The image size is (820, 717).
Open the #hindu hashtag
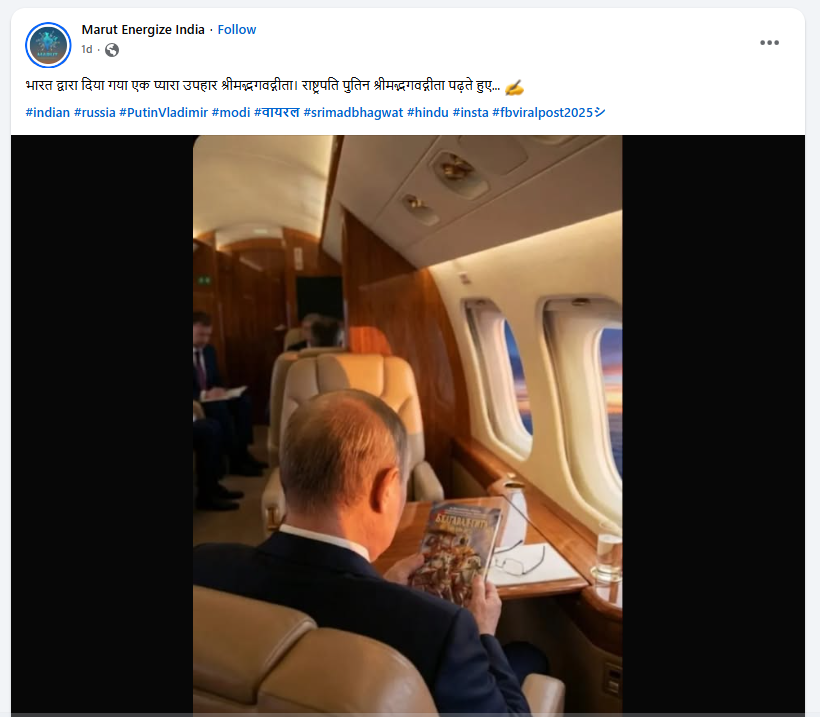click(428, 112)
